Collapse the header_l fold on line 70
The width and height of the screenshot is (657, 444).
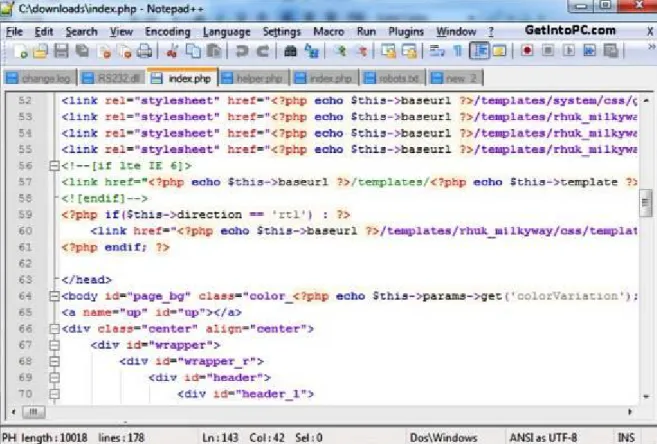tap(54, 394)
